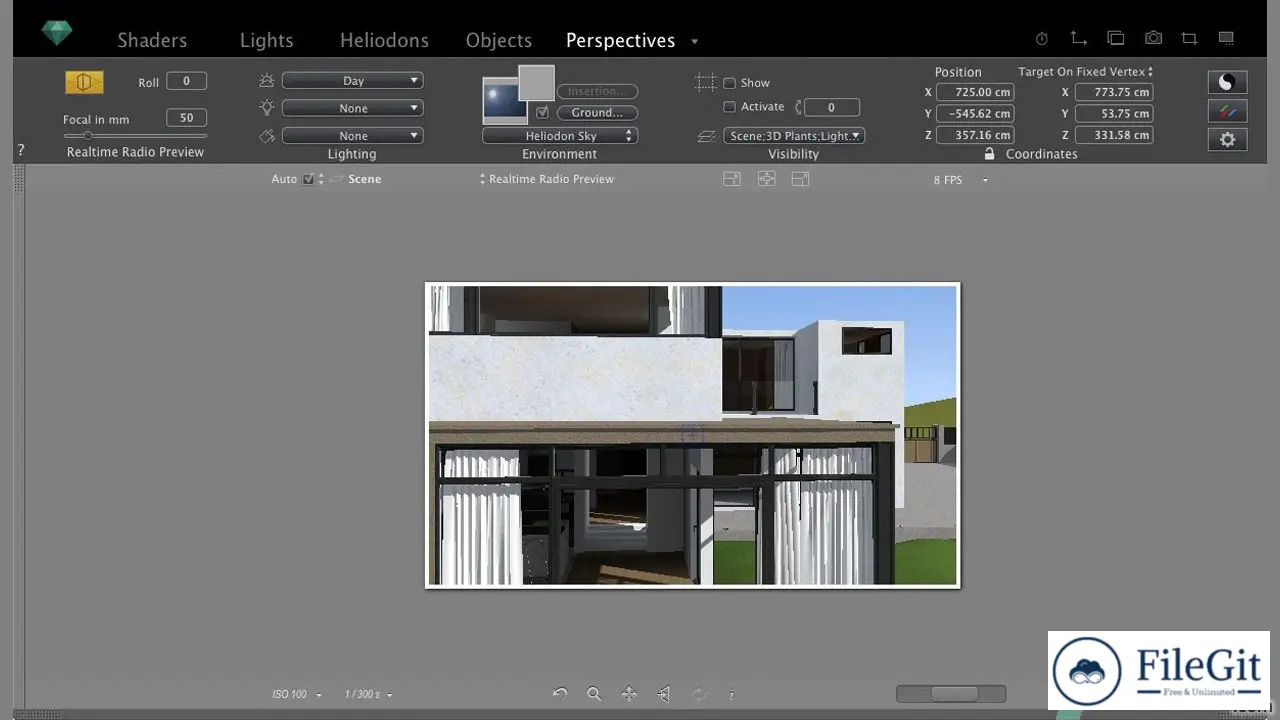Open the Heliodon Sky environment dropdown
The image size is (1280, 720).
coord(560,136)
